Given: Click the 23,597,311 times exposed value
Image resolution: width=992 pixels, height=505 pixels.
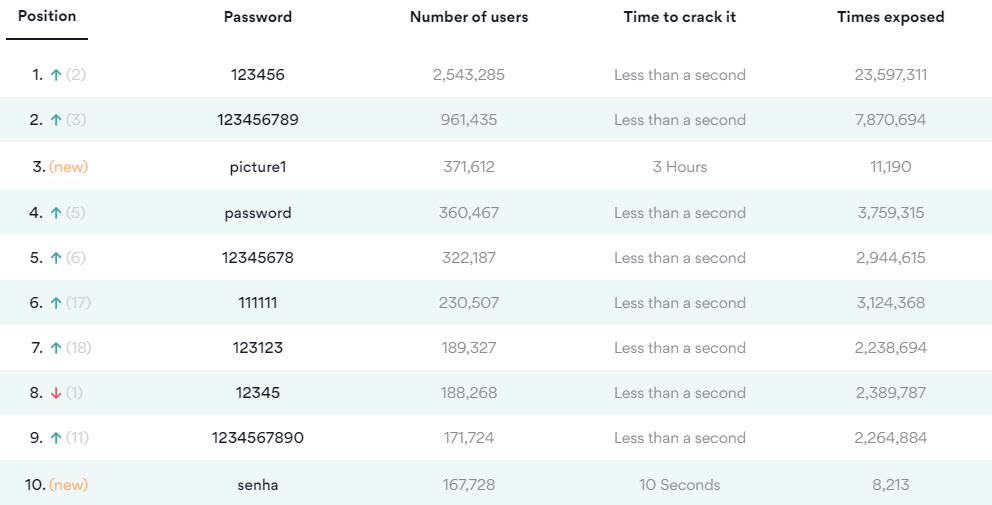Looking at the screenshot, I should click(x=891, y=75).
